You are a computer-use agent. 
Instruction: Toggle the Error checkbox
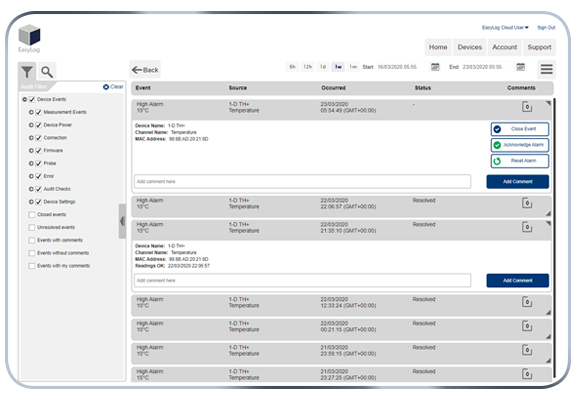(39, 176)
